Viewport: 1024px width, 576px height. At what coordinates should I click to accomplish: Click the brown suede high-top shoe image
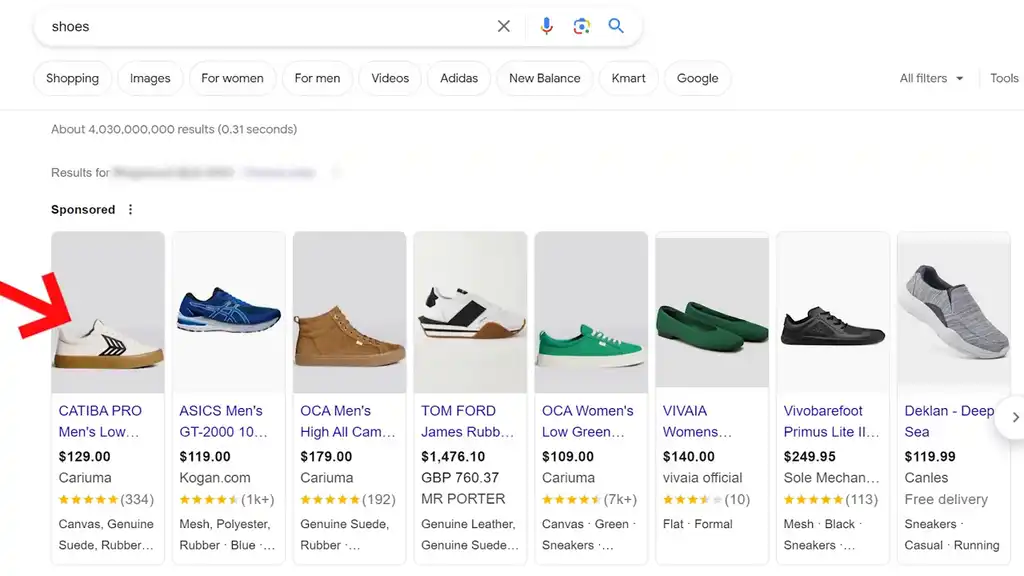pos(349,312)
